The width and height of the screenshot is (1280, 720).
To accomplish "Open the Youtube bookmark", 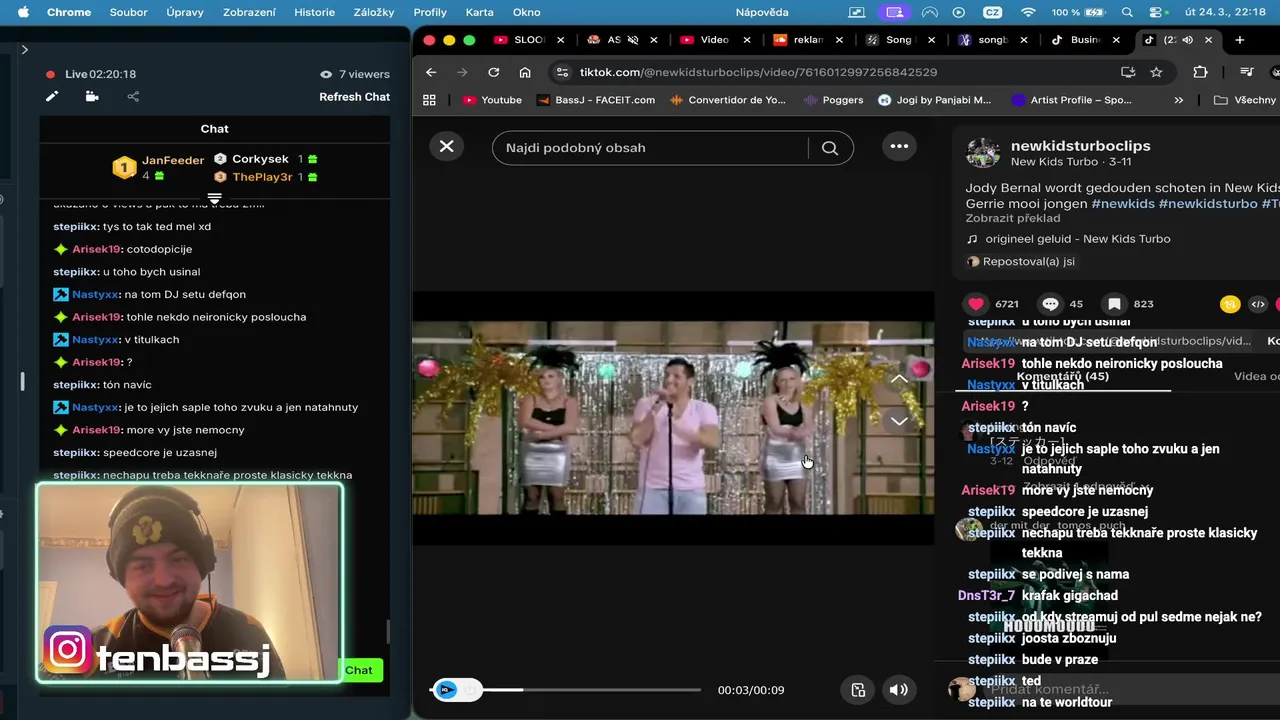I will [492, 100].
